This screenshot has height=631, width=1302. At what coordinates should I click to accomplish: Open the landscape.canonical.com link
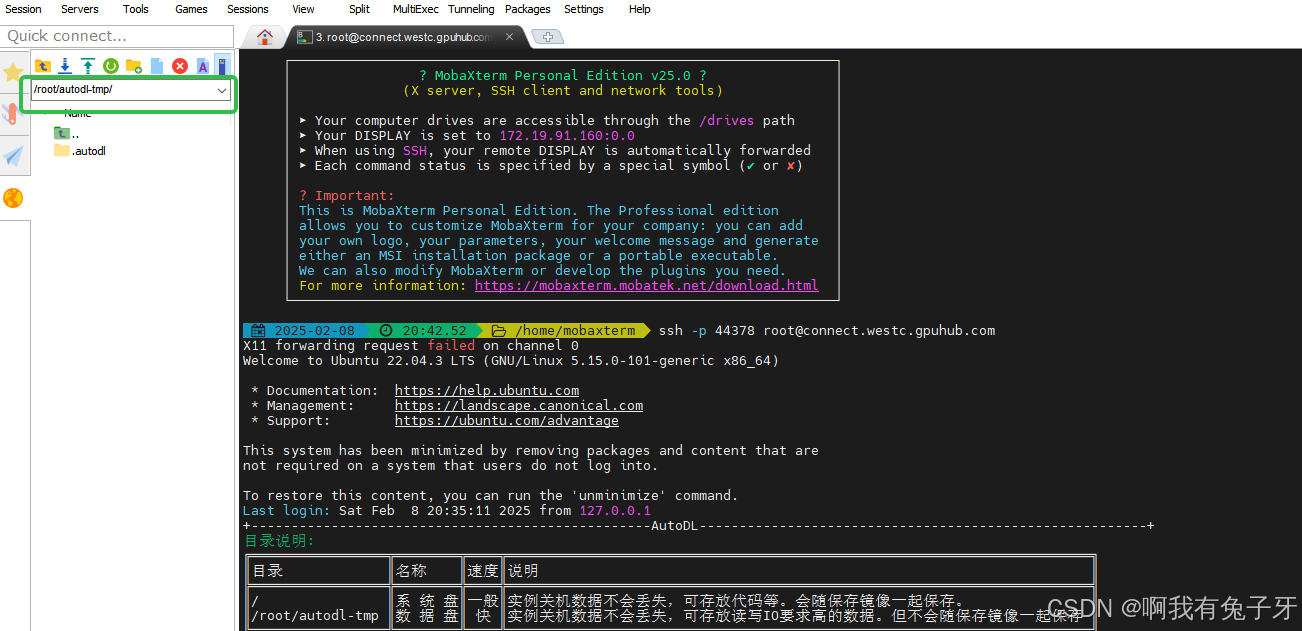coord(519,406)
